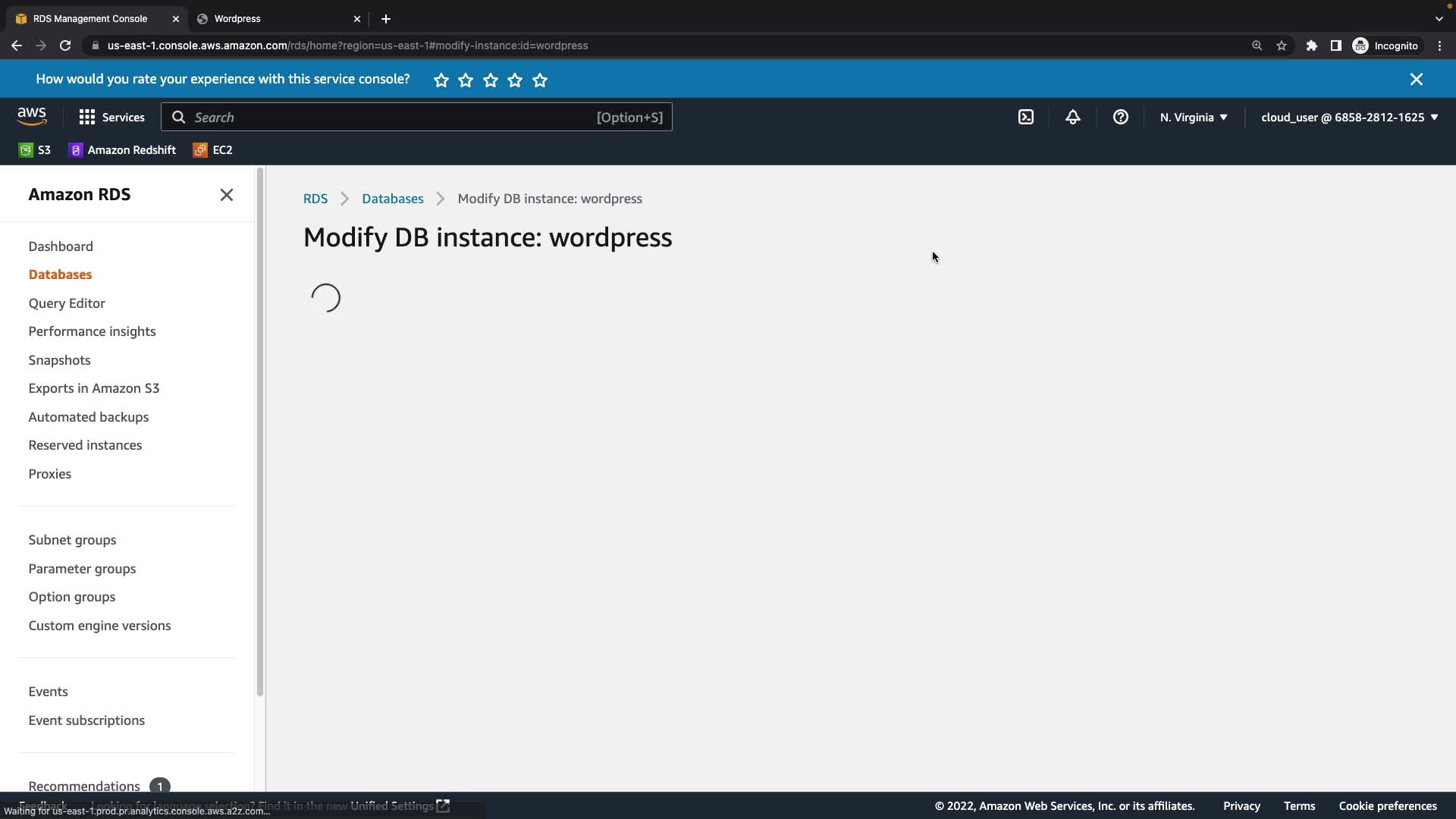Screen dimensions: 1456x819
Task: Collapse the Amazon RDS side navigation
Action: (x=226, y=196)
